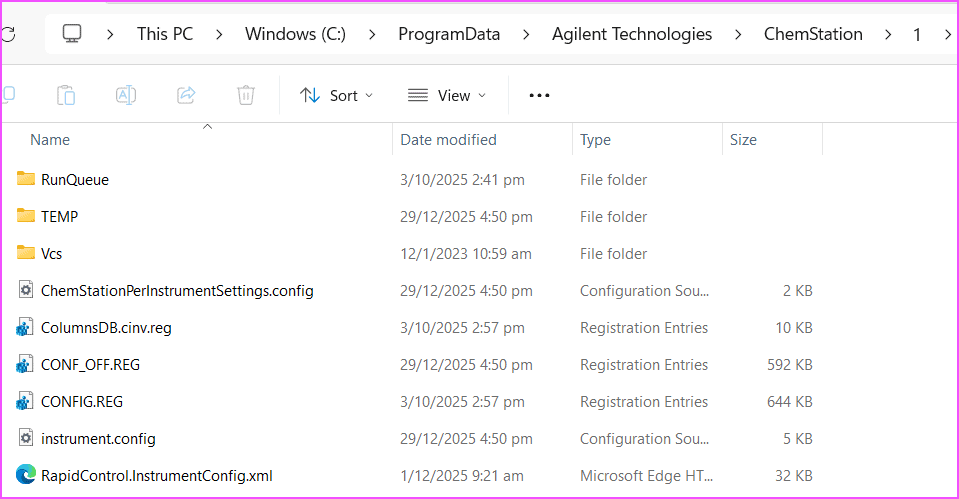Viewport: 959px width, 499px height.
Task: Expand chevron after This PC
Action: click(219, 35)
